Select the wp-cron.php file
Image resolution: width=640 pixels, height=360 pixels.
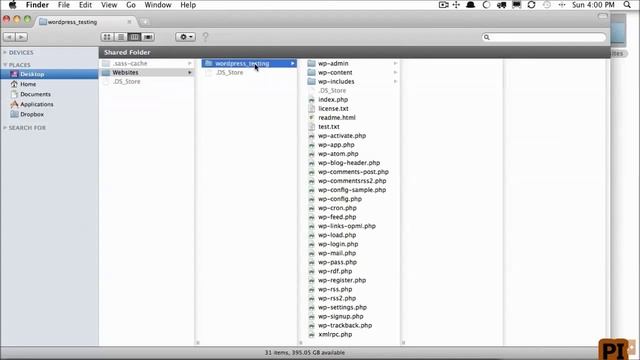(337, 208)
